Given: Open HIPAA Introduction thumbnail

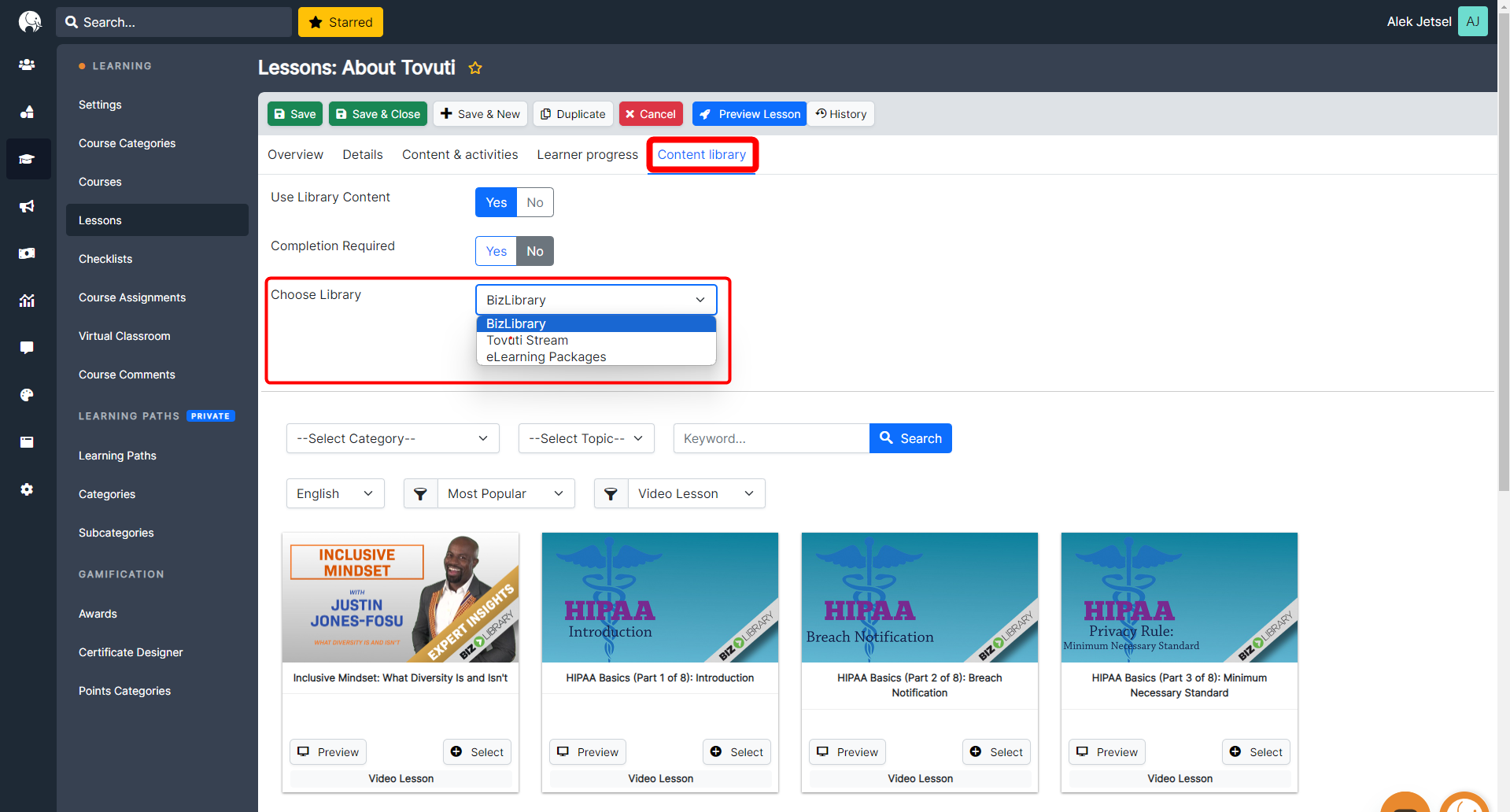Looking at the screenshot, I should pos(660,597).
